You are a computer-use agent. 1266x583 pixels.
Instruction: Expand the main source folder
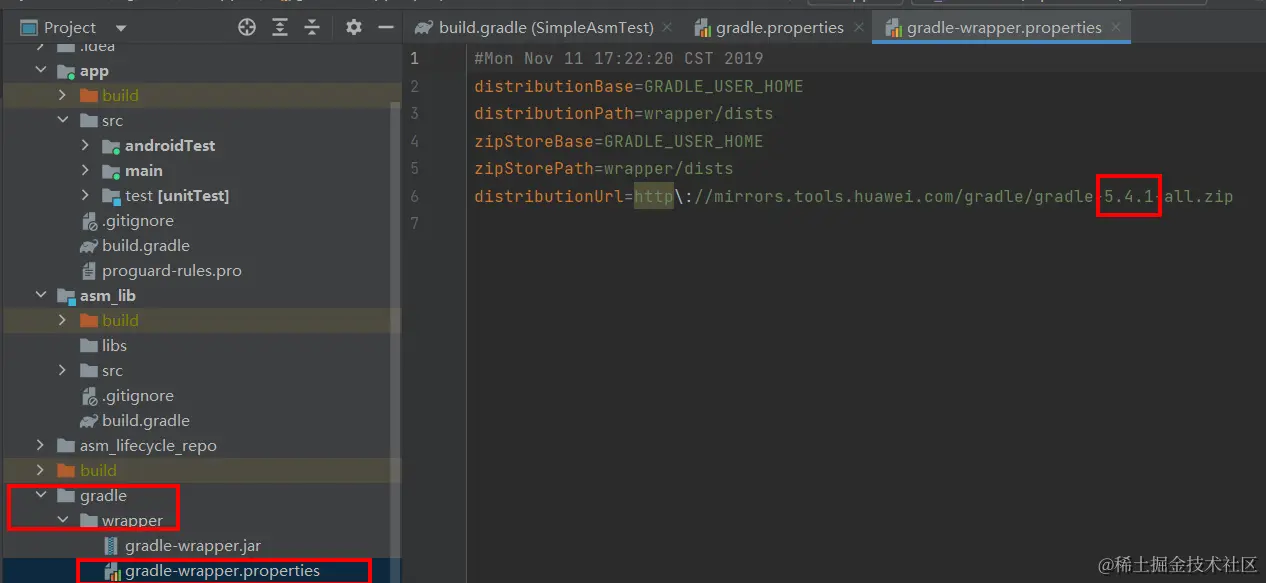pyautogui.click(x=86, y=171)
